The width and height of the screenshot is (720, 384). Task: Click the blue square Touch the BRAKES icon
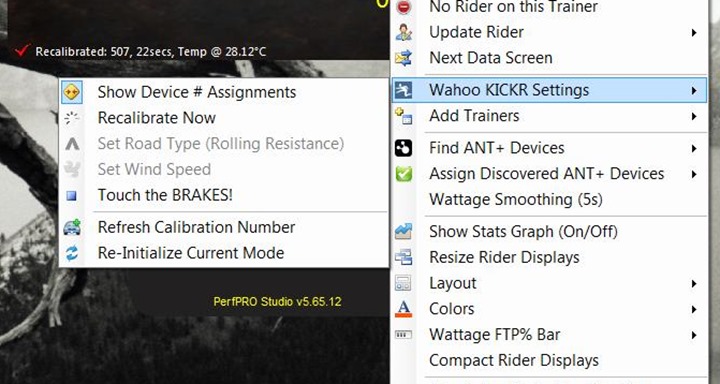pos(72,196)
